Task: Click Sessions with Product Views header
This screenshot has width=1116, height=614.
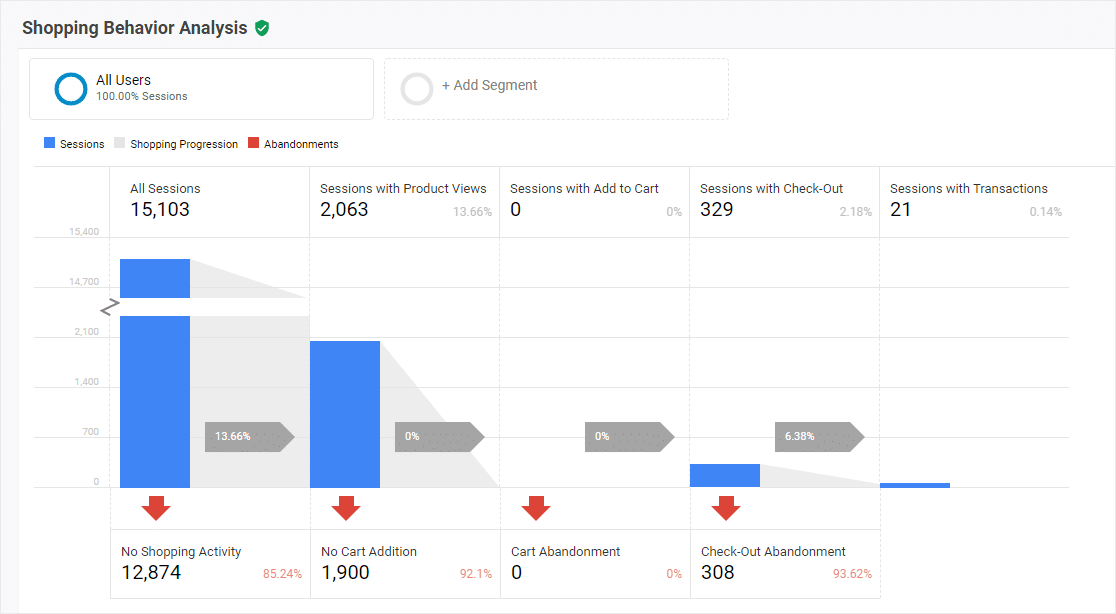Action: [403, 189]
